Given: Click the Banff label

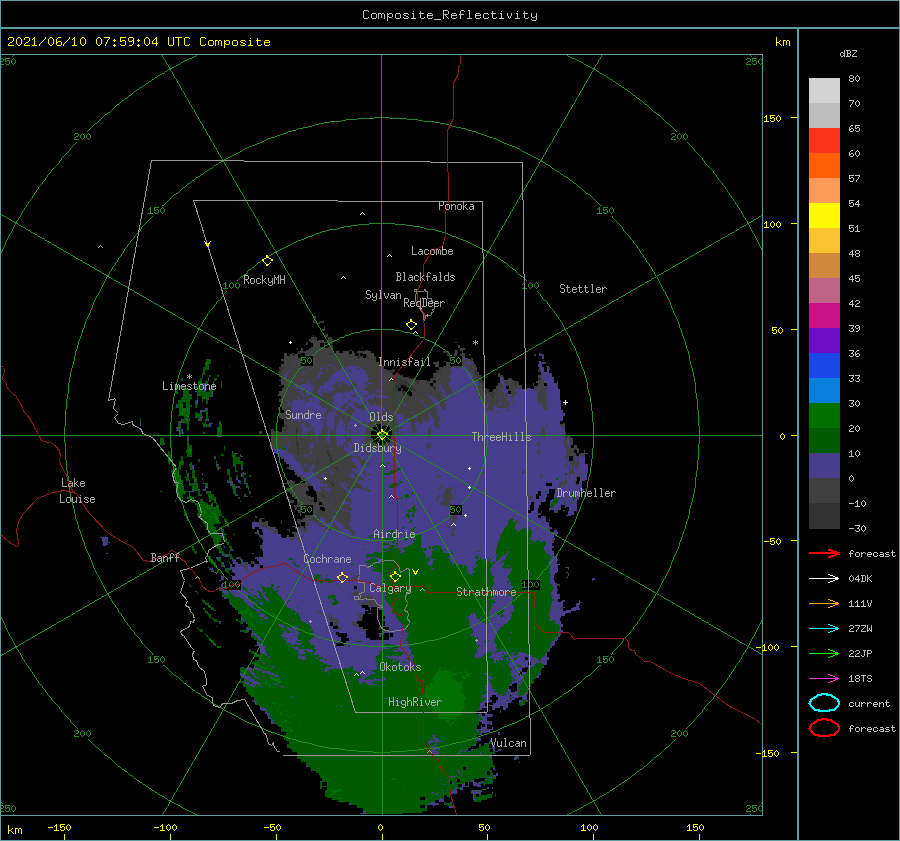Looking at the screenshot, I should tap(165, 557).
